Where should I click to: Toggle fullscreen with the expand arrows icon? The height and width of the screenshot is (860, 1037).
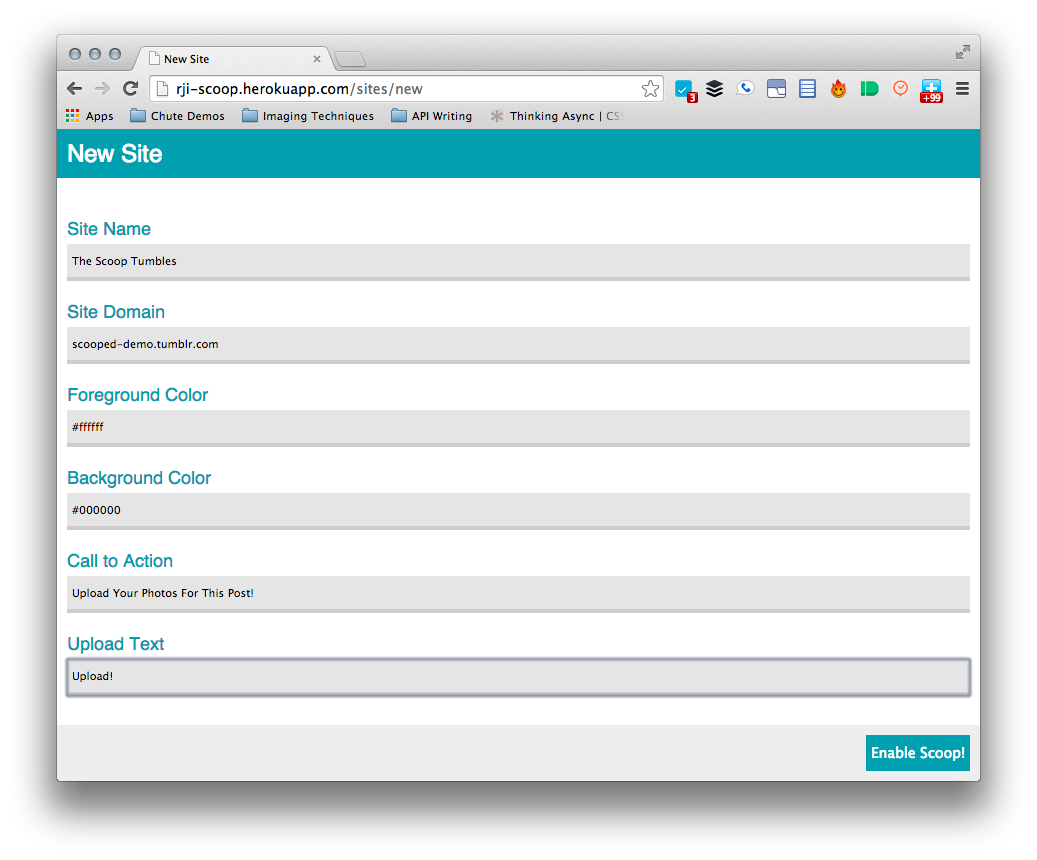pyautogui.click(x=962, y=52)
